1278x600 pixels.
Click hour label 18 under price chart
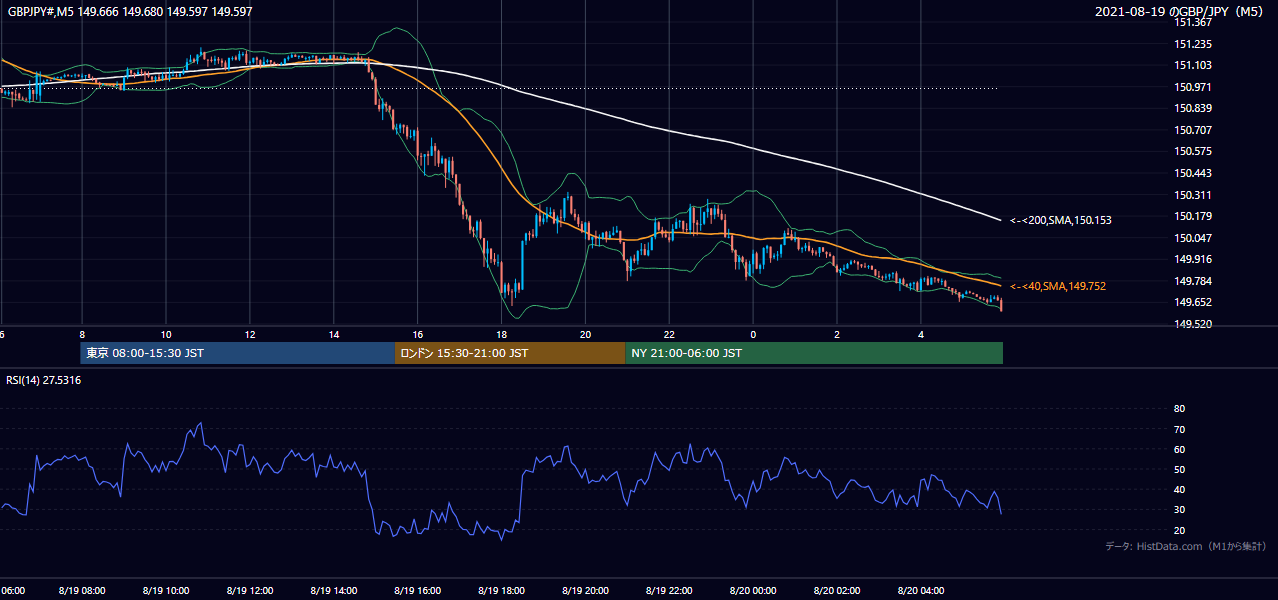tap(502, 335)
